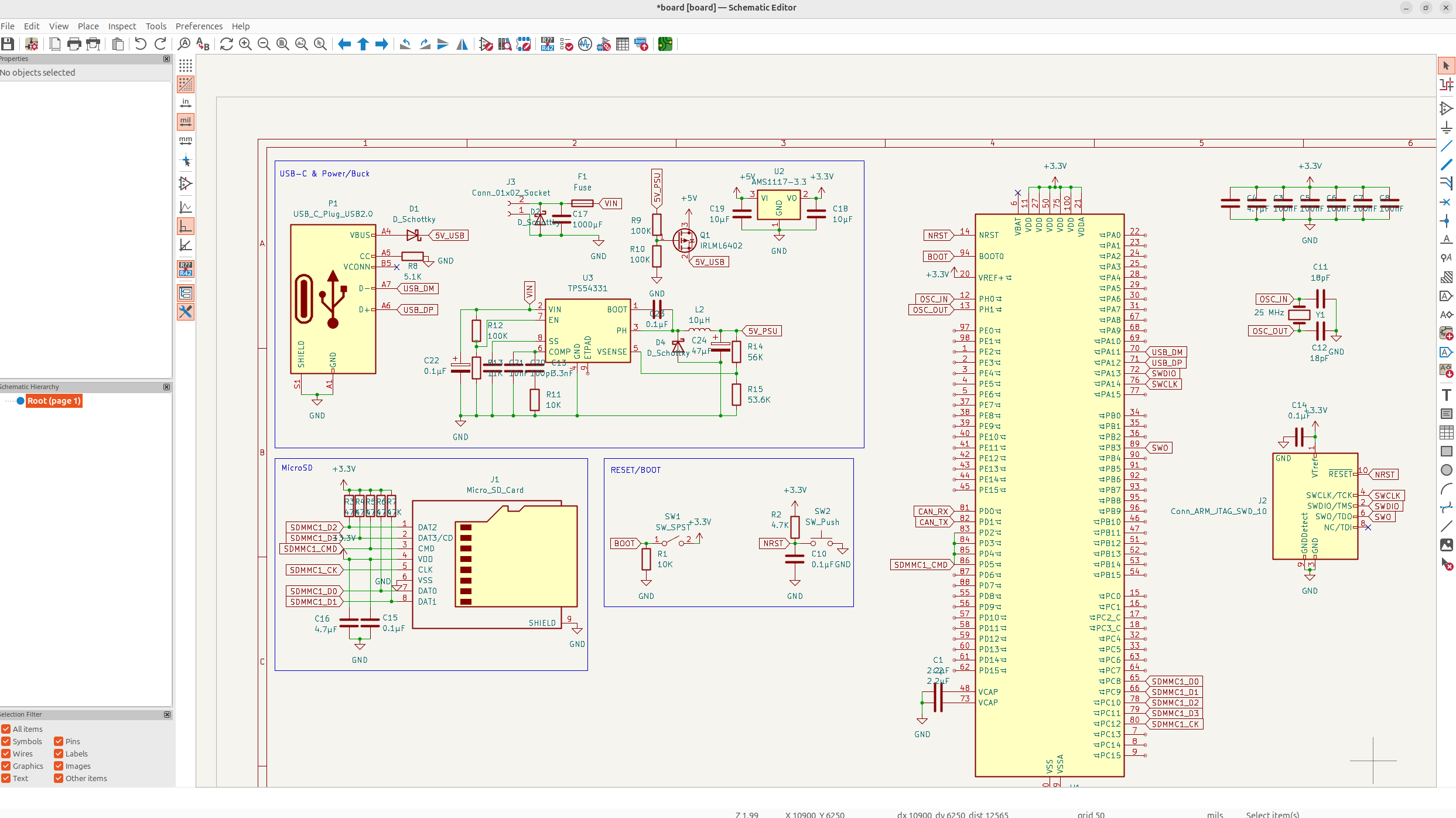Close the Properties panel
The height and width of the screenshot is (818, 1456).
pyautogui.click(x=167, y=59)
